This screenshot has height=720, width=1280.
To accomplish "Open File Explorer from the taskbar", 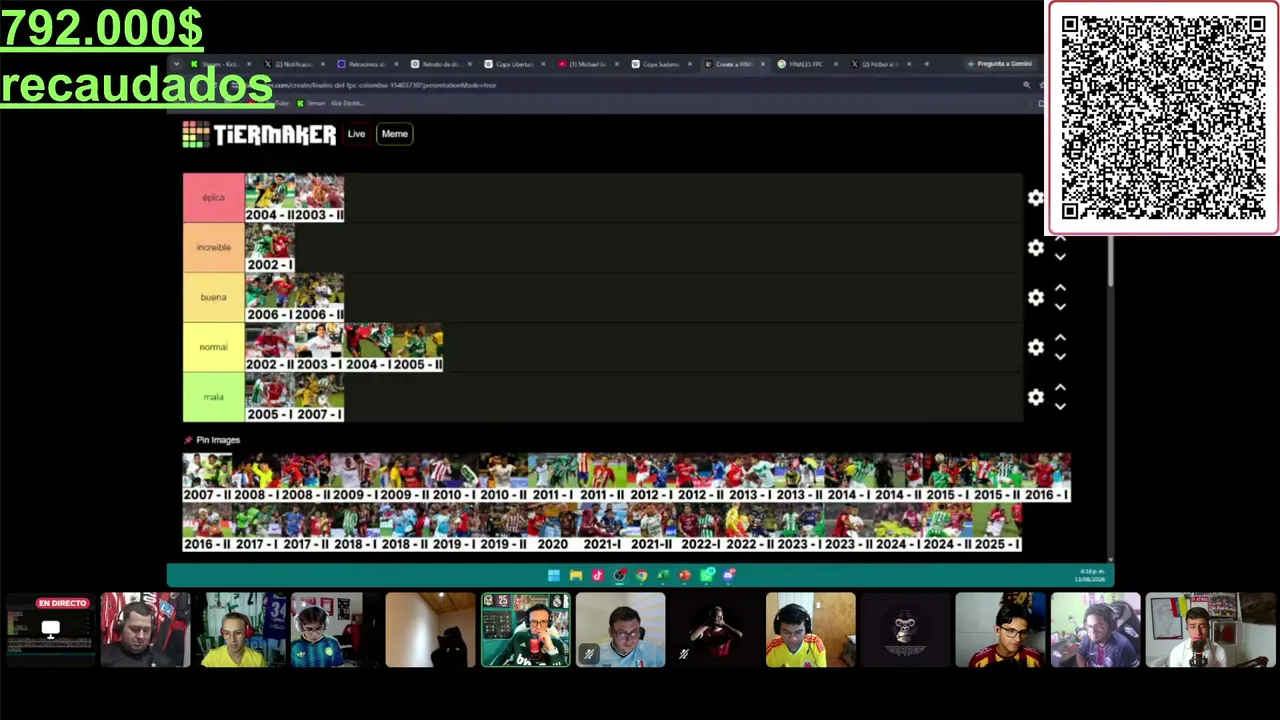I will 575,575.
